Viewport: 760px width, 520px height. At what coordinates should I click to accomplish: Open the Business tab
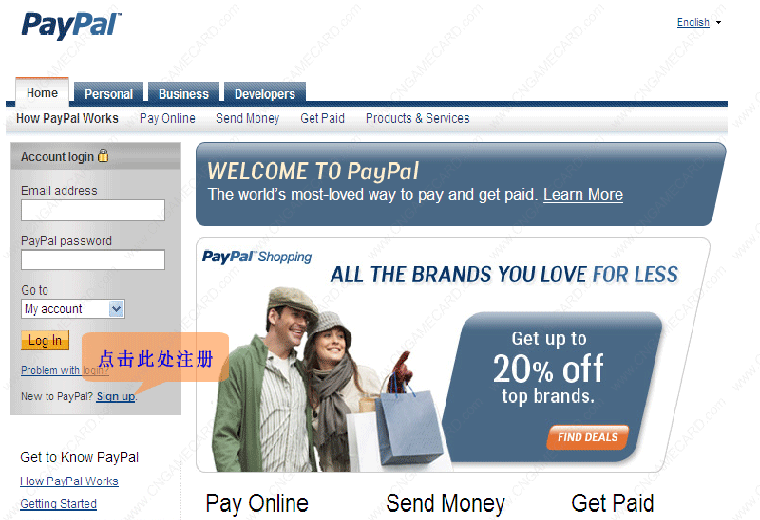click(x=184, y=94)
